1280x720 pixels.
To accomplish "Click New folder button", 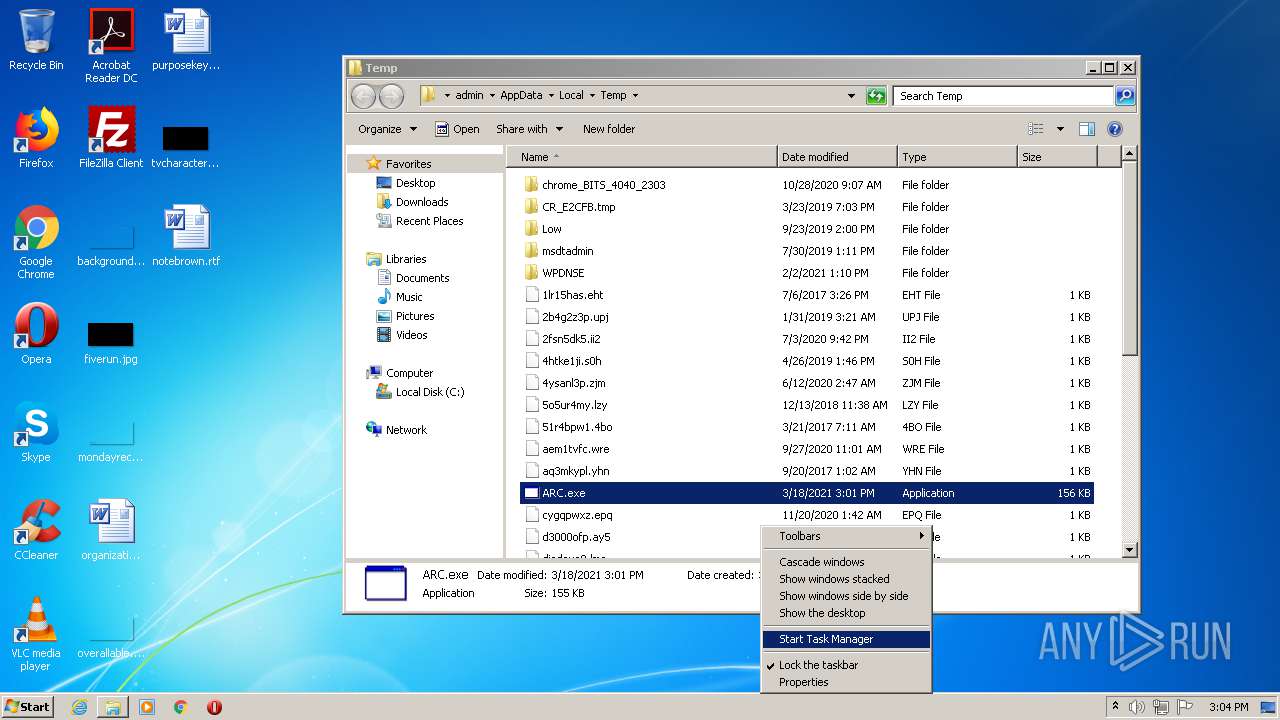I will pos(609,129).
